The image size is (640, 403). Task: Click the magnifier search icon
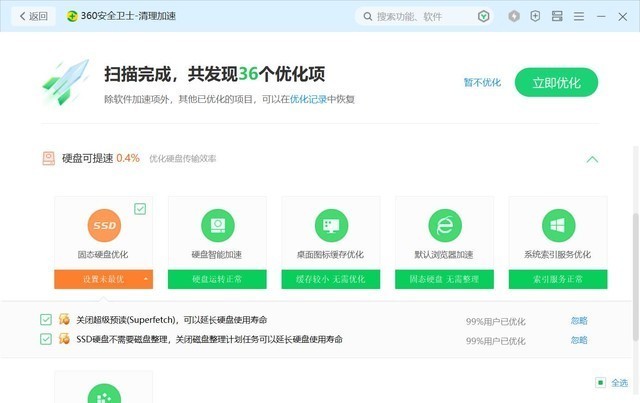click(x=367, y=16)
